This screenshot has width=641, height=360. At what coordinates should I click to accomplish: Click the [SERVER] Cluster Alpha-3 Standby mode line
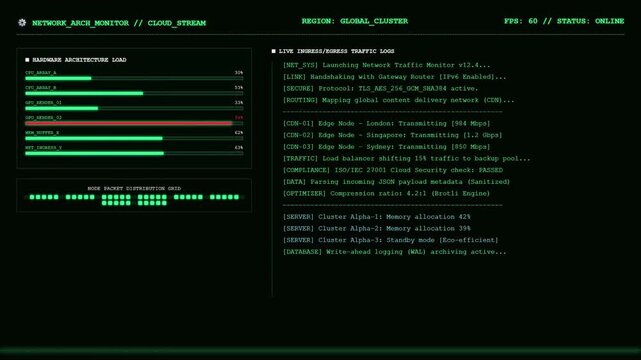click(x=390, y=240)
